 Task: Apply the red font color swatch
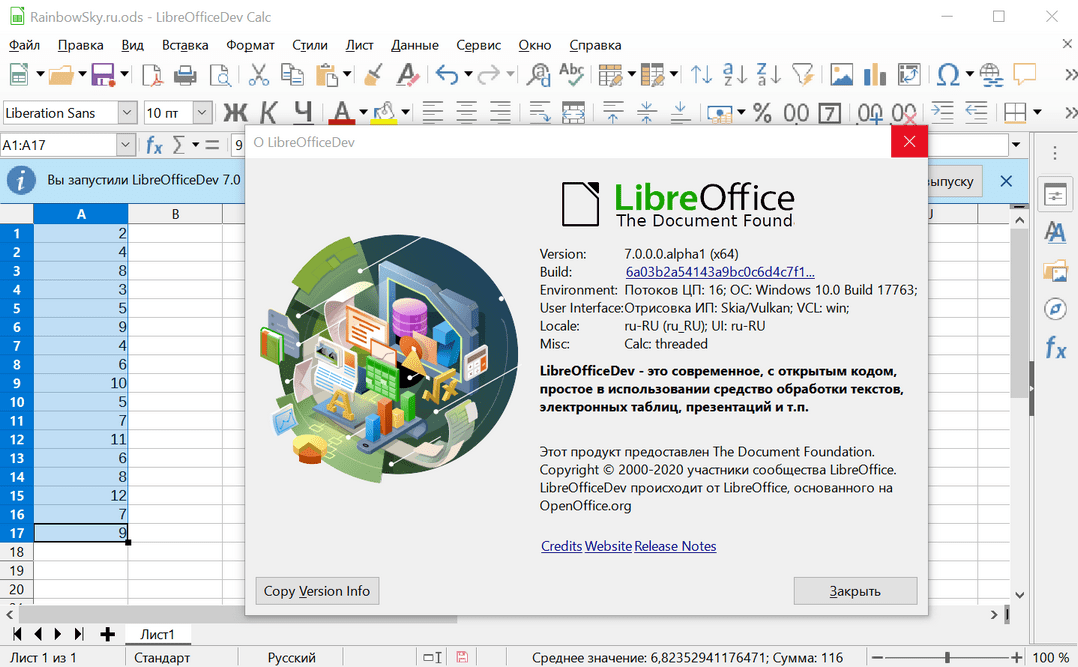(342, 113)
